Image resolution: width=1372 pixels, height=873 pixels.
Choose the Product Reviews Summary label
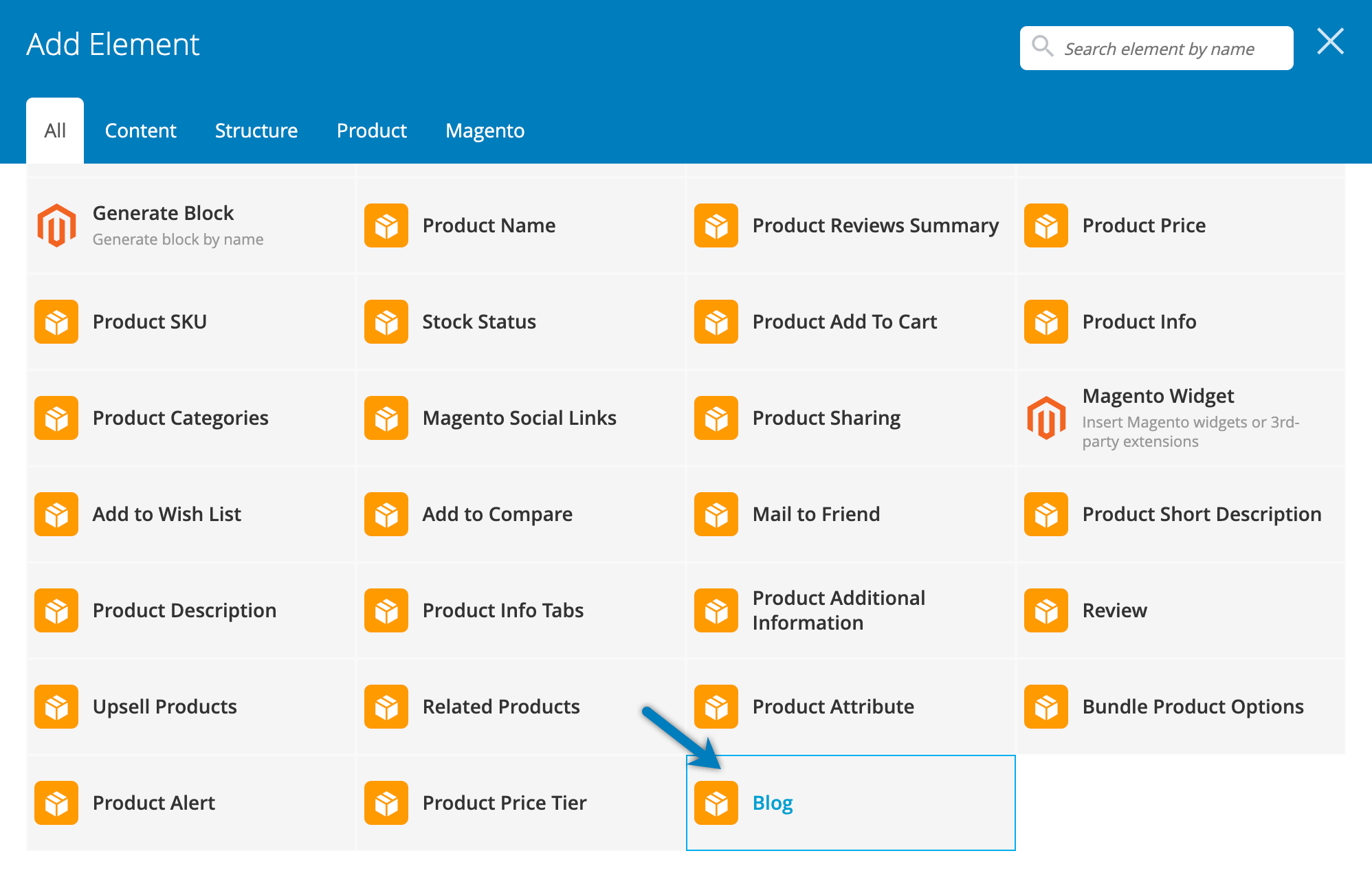pyautogui.click(x=876, y=225)
